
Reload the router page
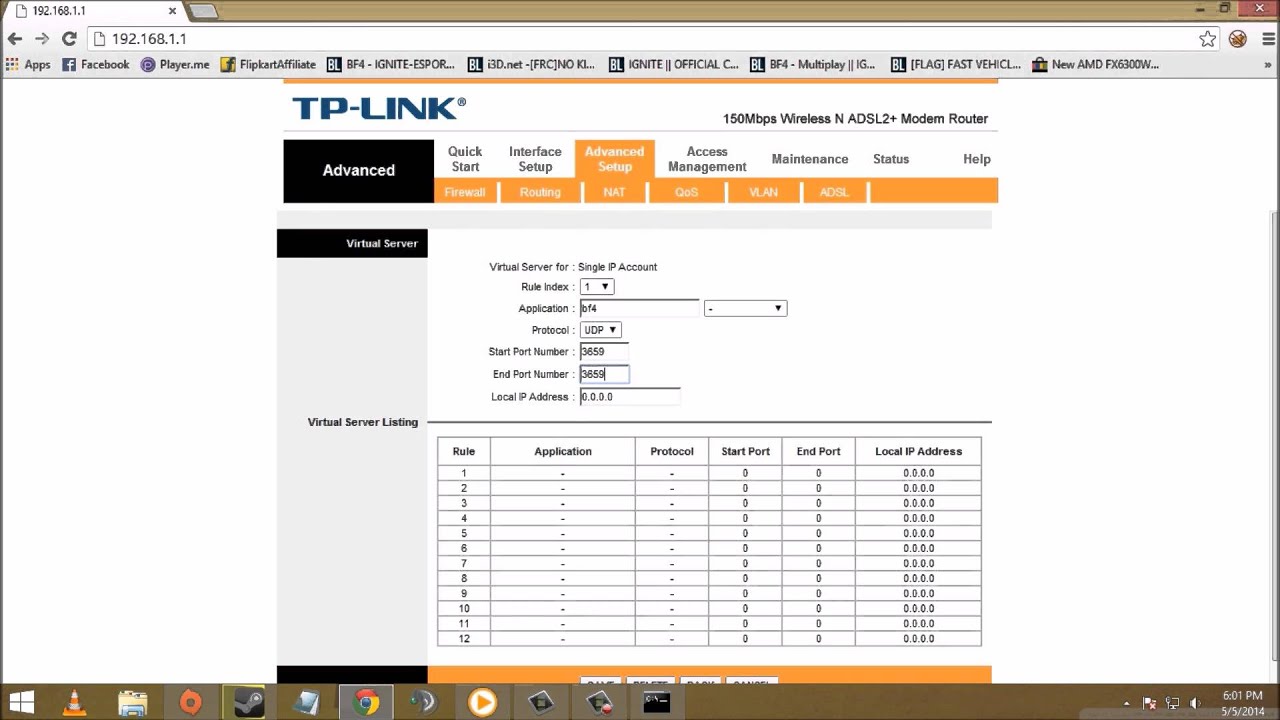coord(69,39)
